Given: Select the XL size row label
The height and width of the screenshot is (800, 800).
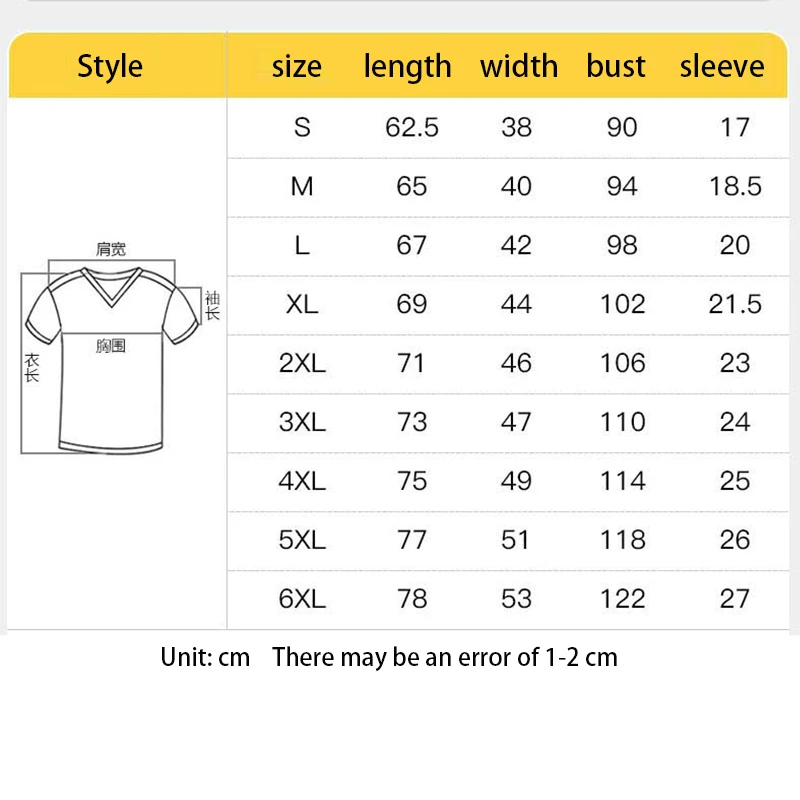Looking at the screenshot, I should (302, 305).
